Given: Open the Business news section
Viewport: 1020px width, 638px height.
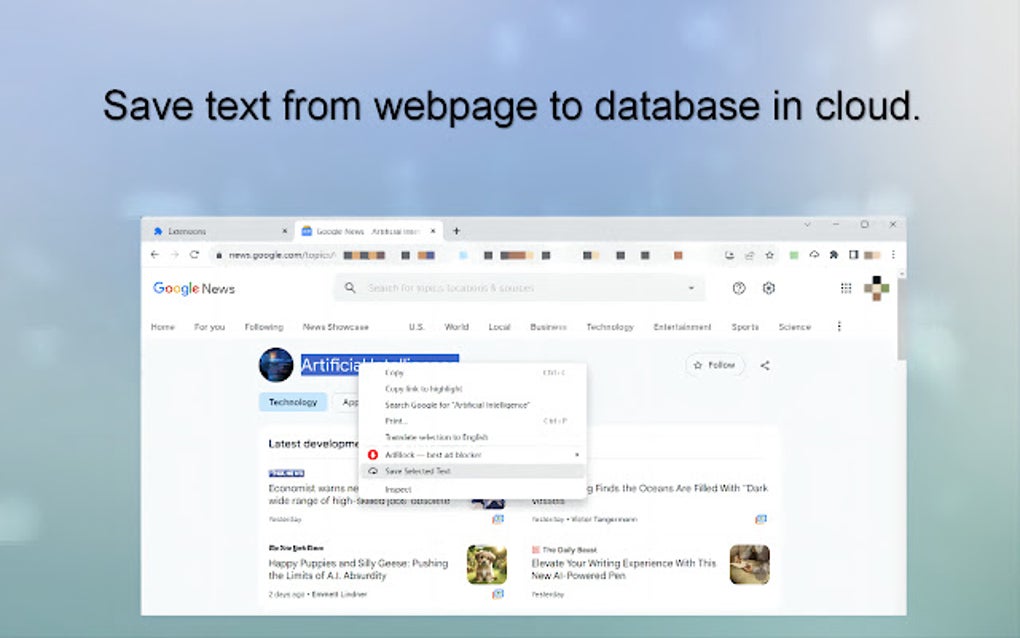Looking at the screenshot, I should (x=548, y=327).
